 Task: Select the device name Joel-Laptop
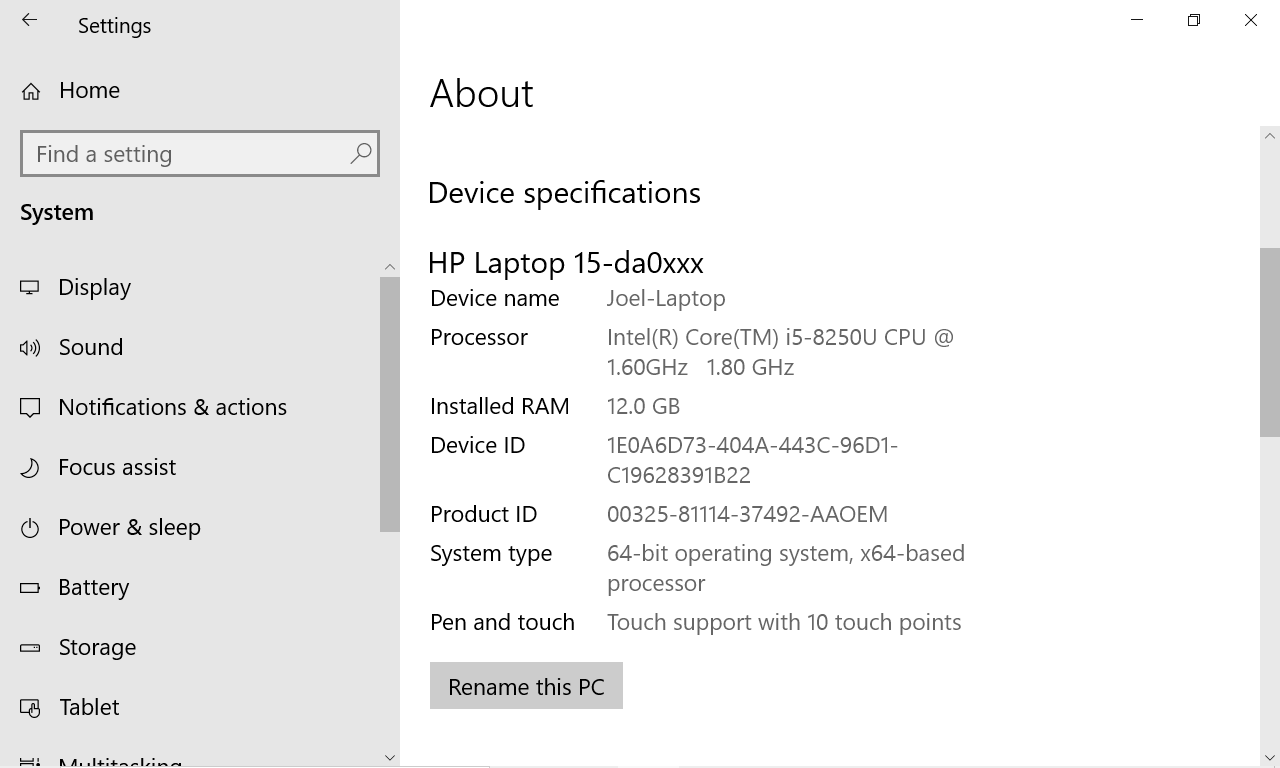[666, 298]
